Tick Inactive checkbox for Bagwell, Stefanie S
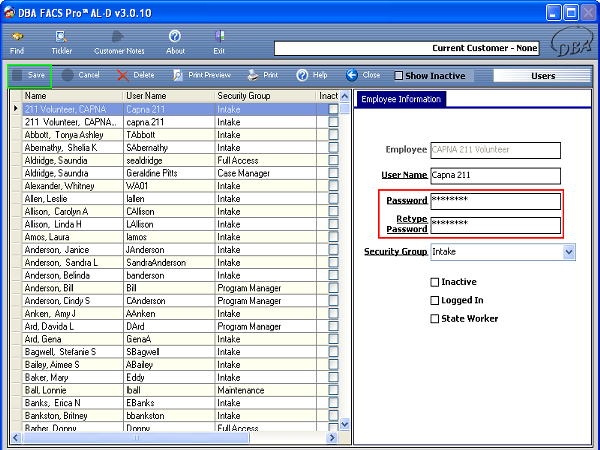This screenshot has height=450, width=600. tap(333, 352)
